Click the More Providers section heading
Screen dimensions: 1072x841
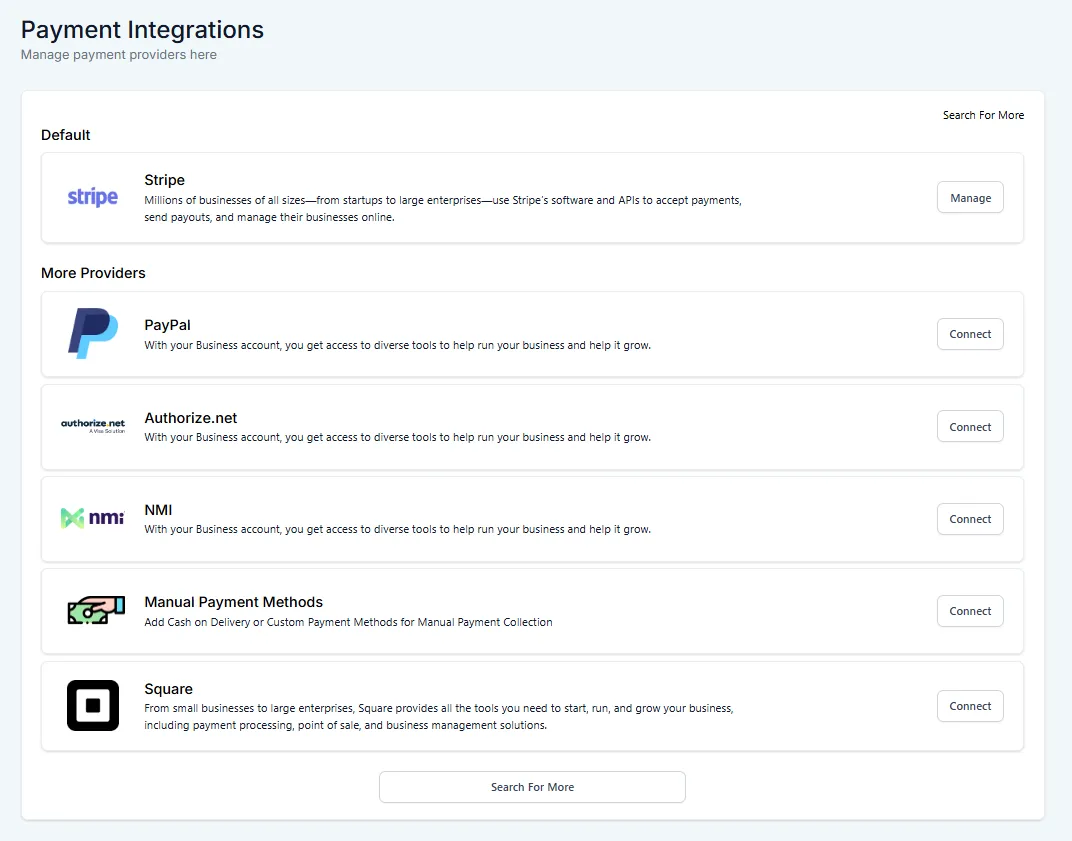93,273
